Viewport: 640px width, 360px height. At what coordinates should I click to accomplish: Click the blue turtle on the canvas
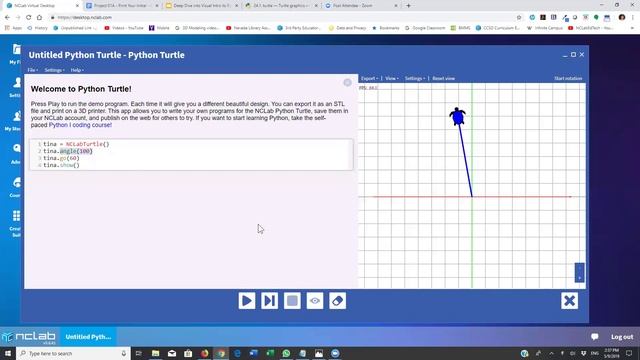click(x=458, y=116)
